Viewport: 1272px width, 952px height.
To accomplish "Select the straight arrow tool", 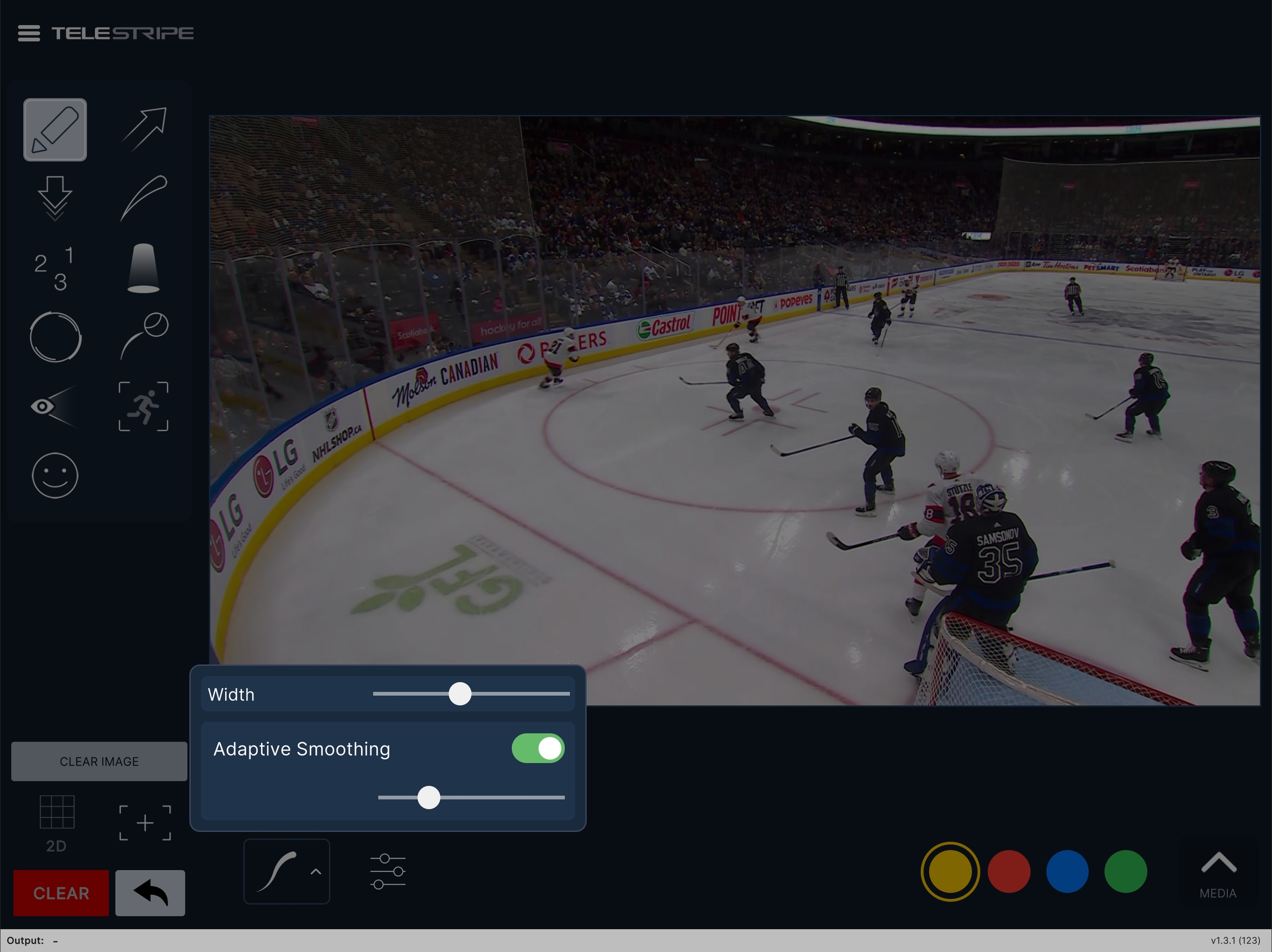I will pyautogui.click(x=144, y=129).
